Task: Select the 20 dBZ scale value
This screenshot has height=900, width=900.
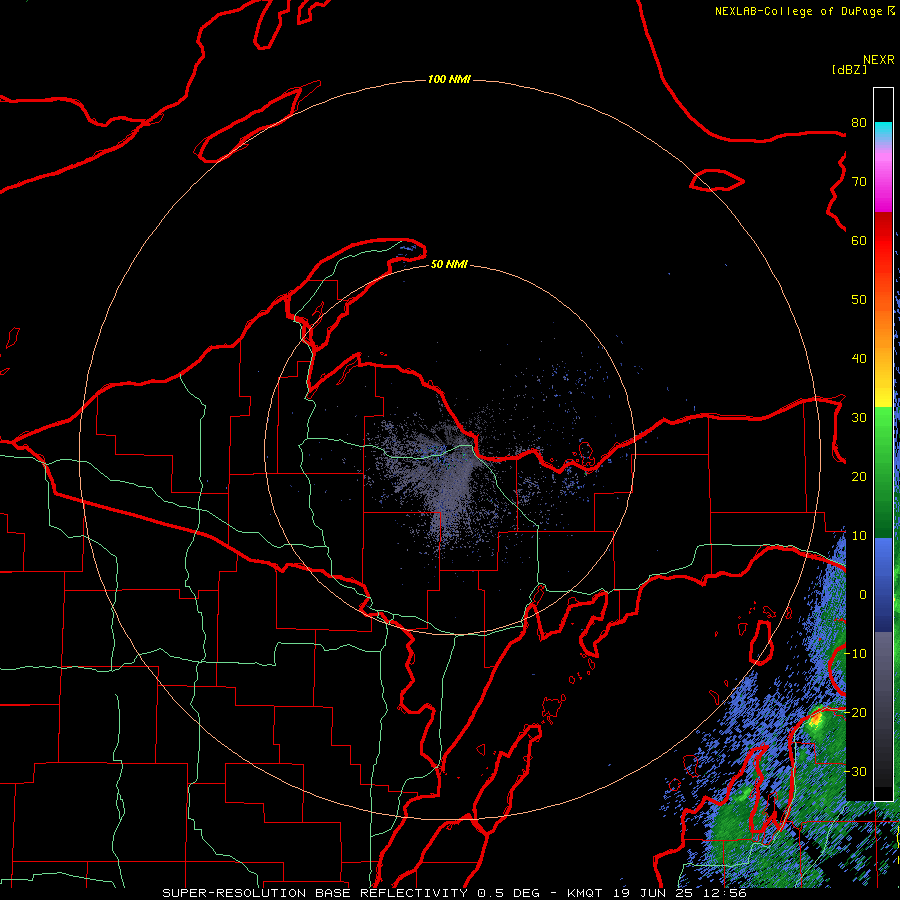Action: (x=859, y=476)
